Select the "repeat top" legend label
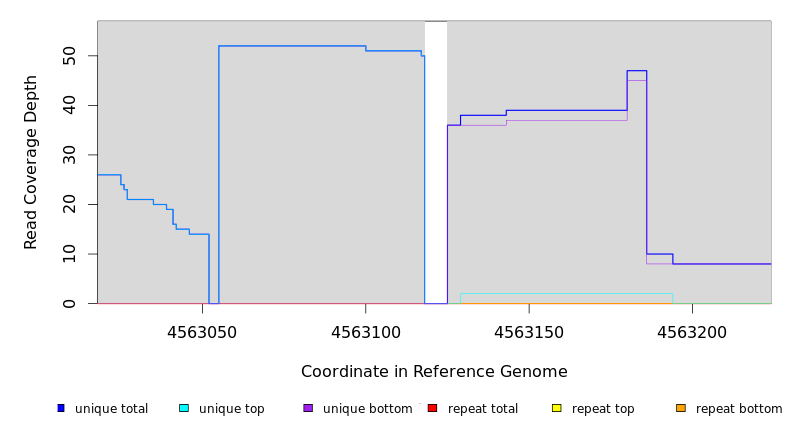 pyautogui.click(x=603, y=409)
